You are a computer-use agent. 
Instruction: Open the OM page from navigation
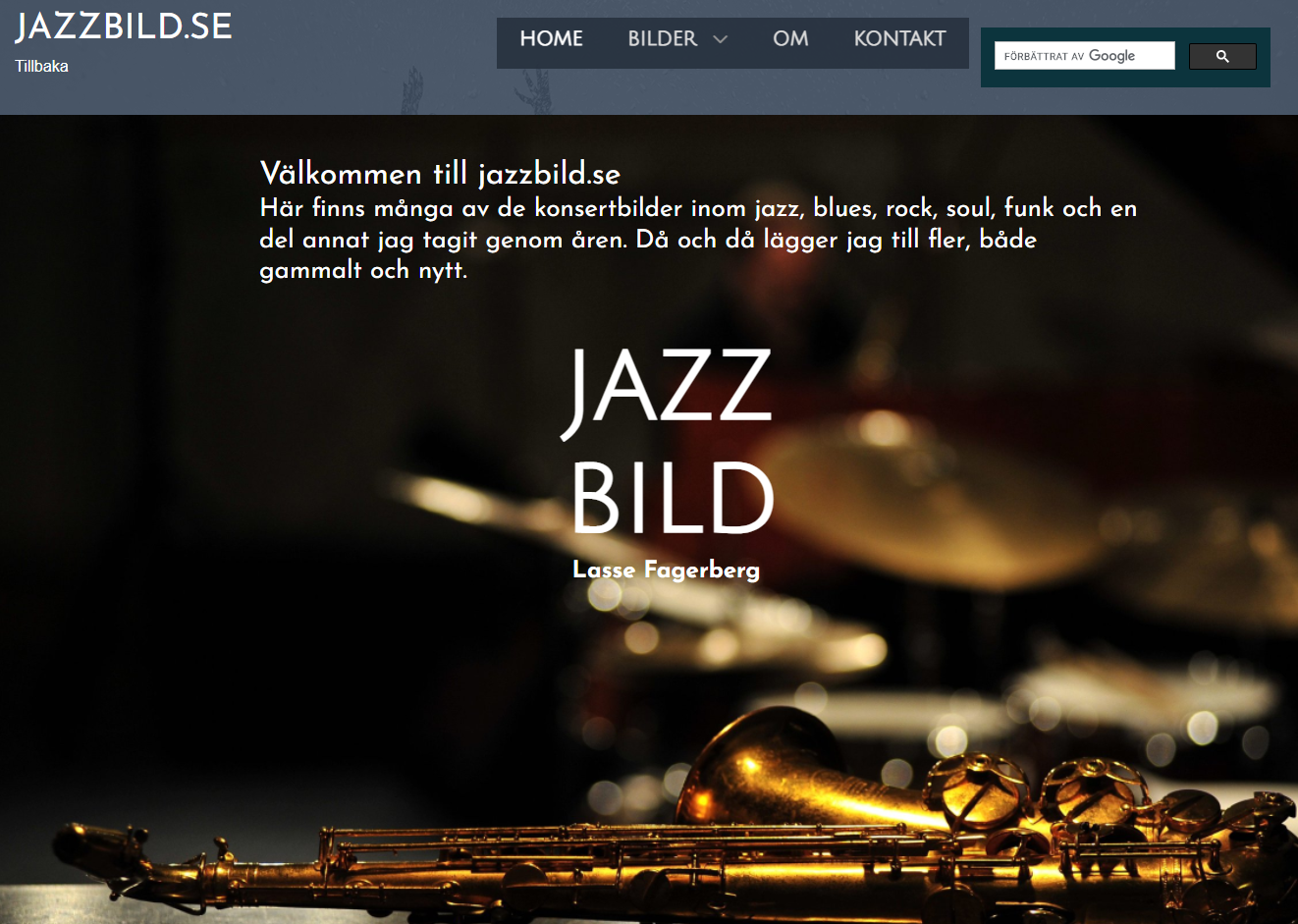pos(790,38)
